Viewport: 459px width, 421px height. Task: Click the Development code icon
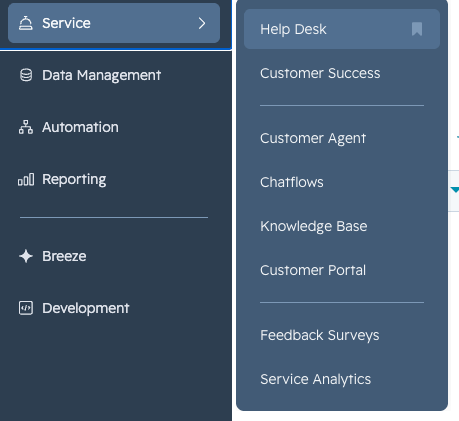pyautogui.click(x=26, y=308)
